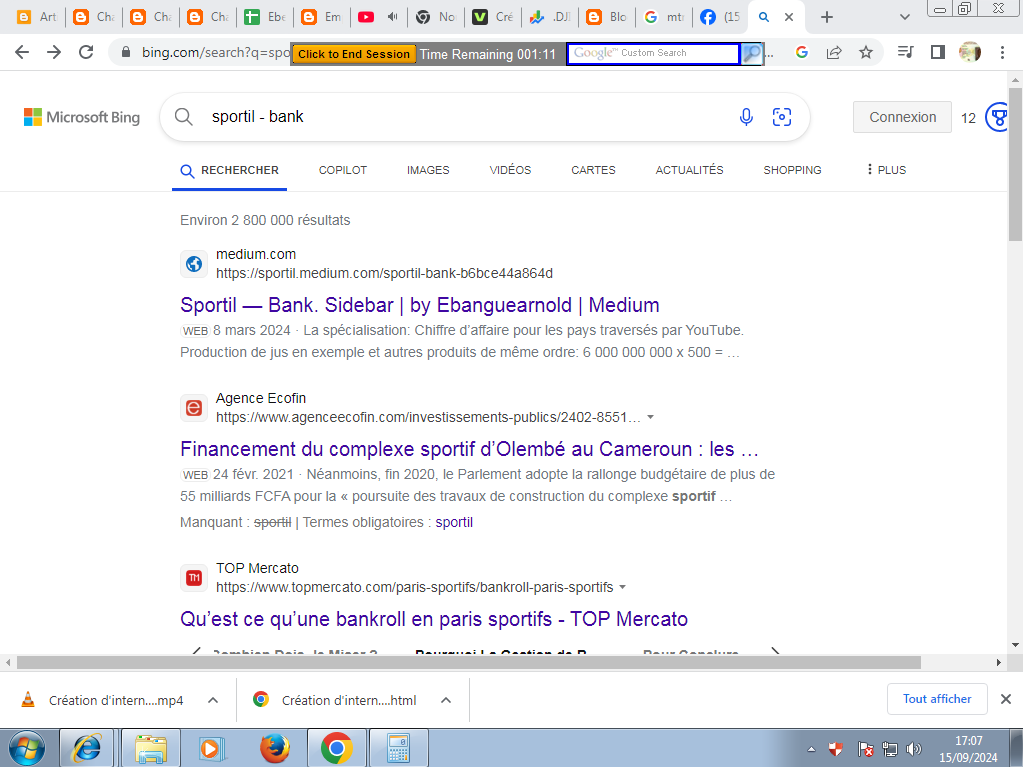The height and width of the screenshot is (767, 1023).
Task: Open Microsoft Rewards trophy icon
Action: [x=997, y=117]
